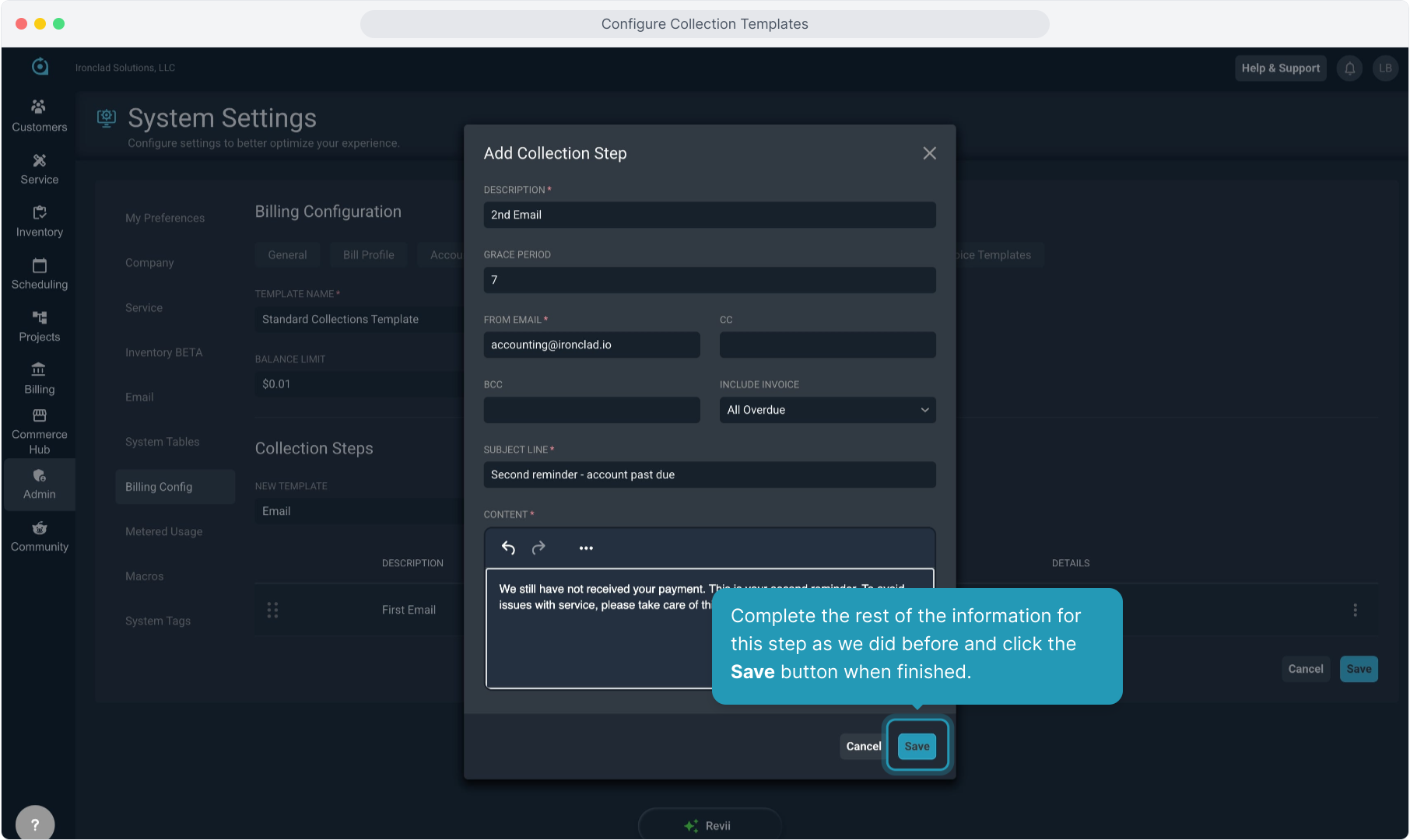Screen dimensions: 1410x840
Task: Undo the last content edit
Action: click(508, 548)
